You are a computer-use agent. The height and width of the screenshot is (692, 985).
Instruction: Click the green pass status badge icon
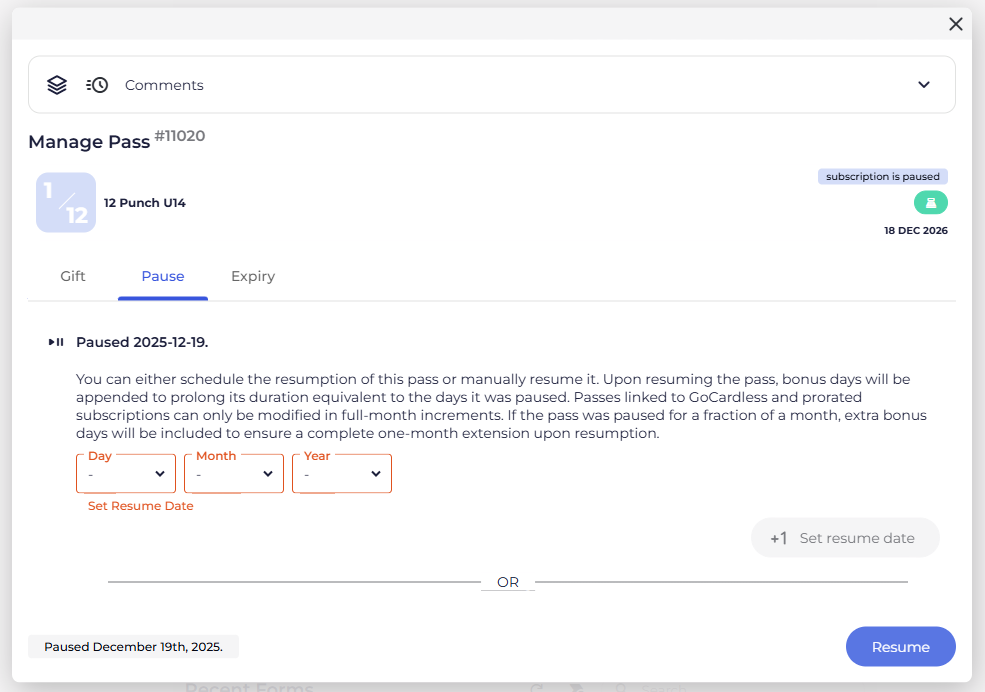click(x=930, y=203)
